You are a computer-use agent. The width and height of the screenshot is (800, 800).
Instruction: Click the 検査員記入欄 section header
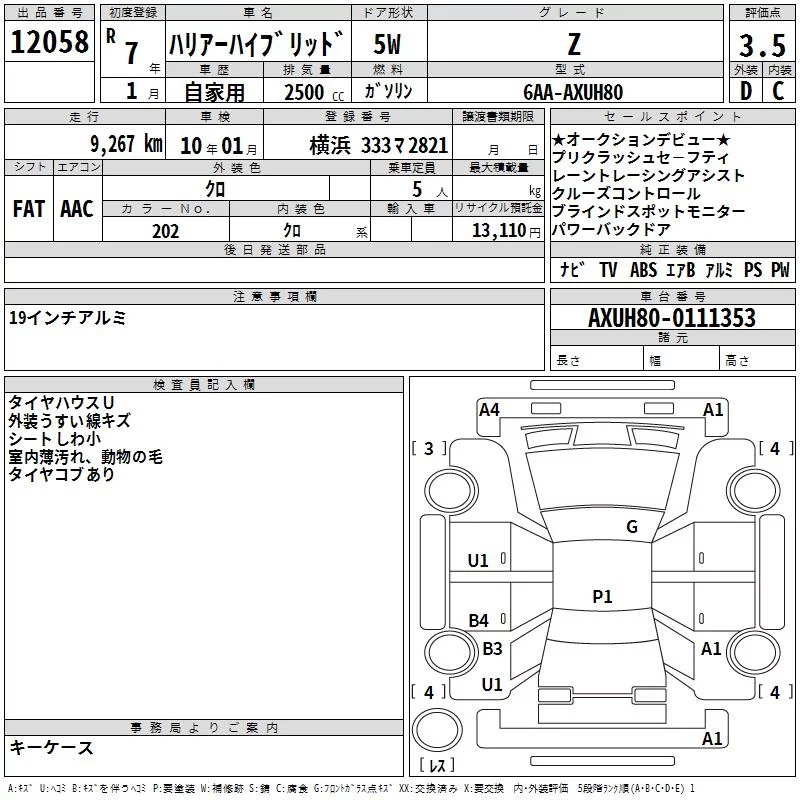(204, 384)
